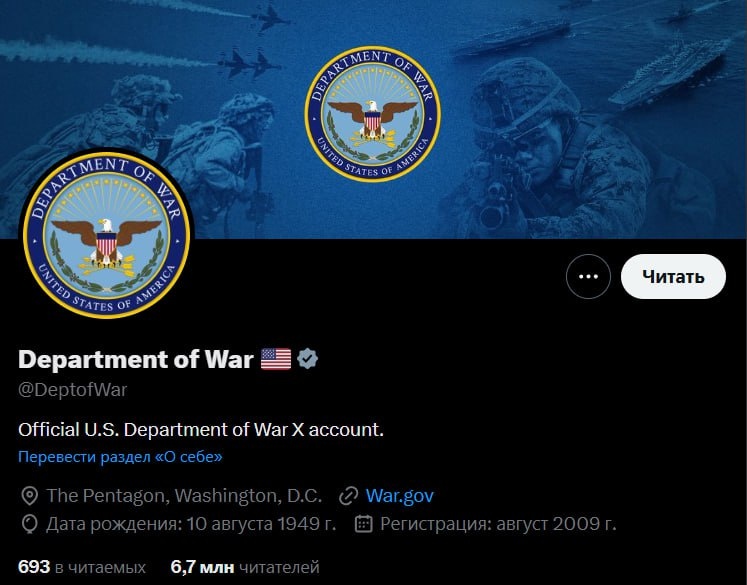Open the 6,7 млн читателей followers list
This screenshot has width=747, height=585.
(245, 567)
